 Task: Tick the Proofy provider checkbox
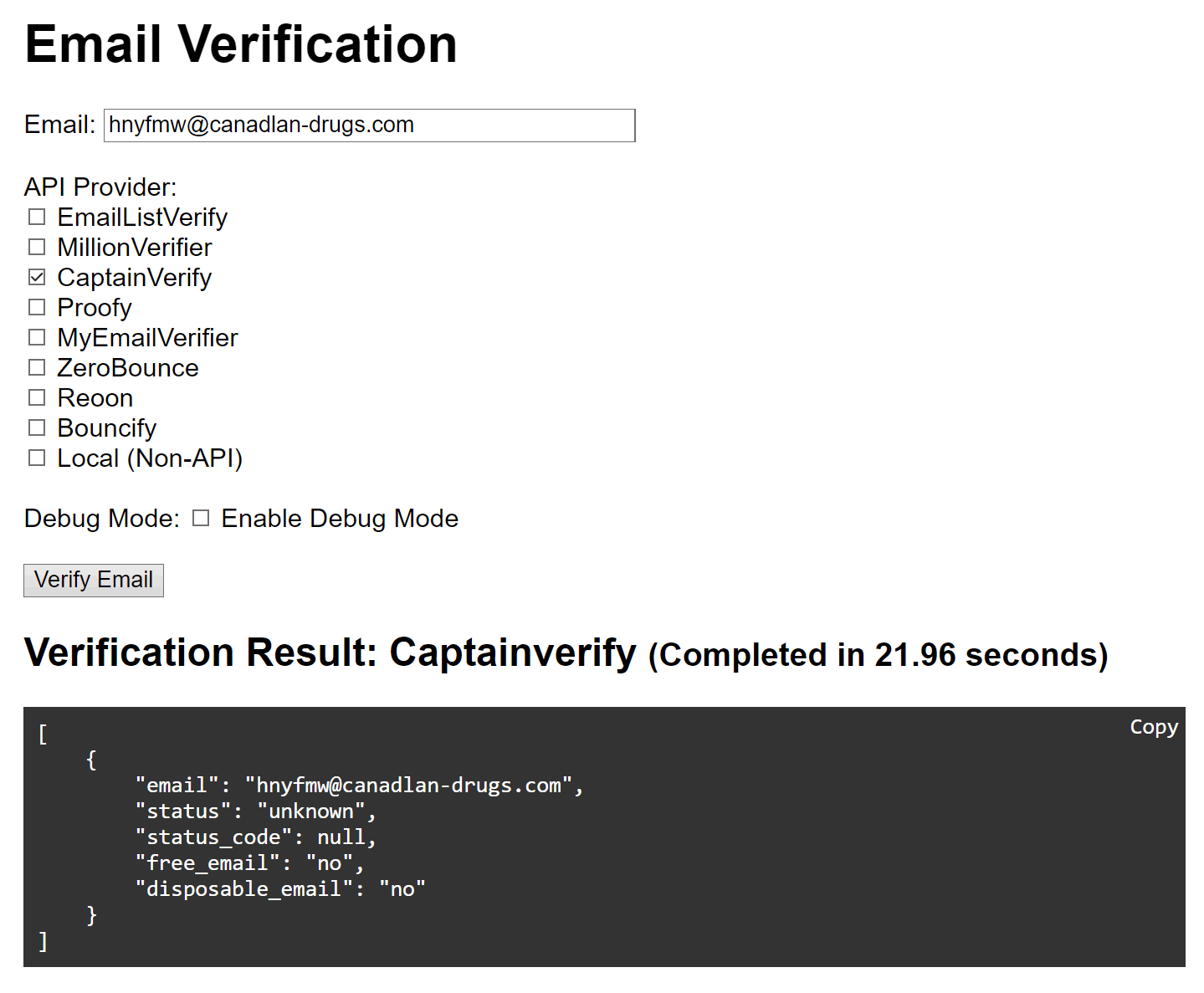(37, 308)
